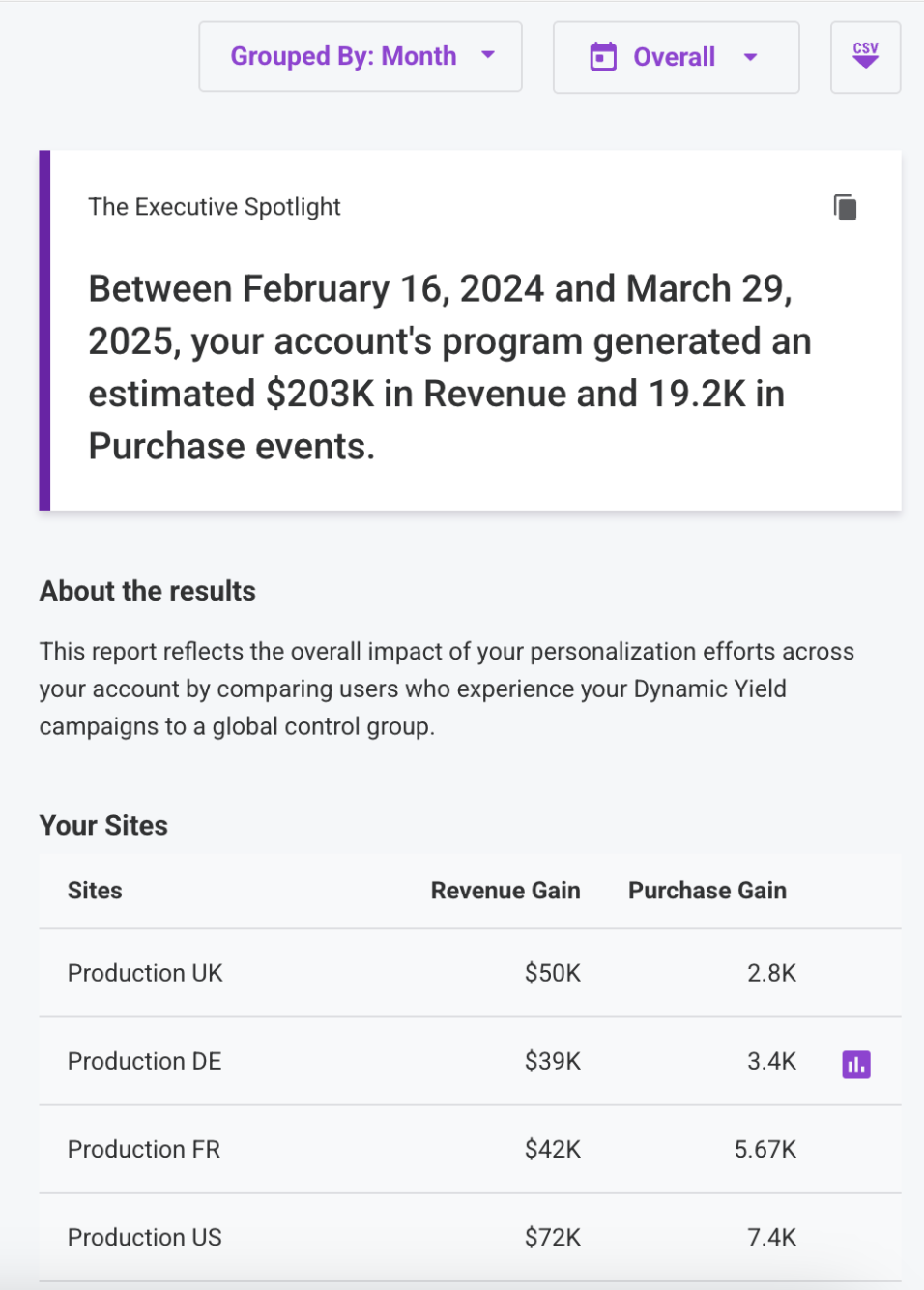Click the Sites column header

tap(95, 891)
